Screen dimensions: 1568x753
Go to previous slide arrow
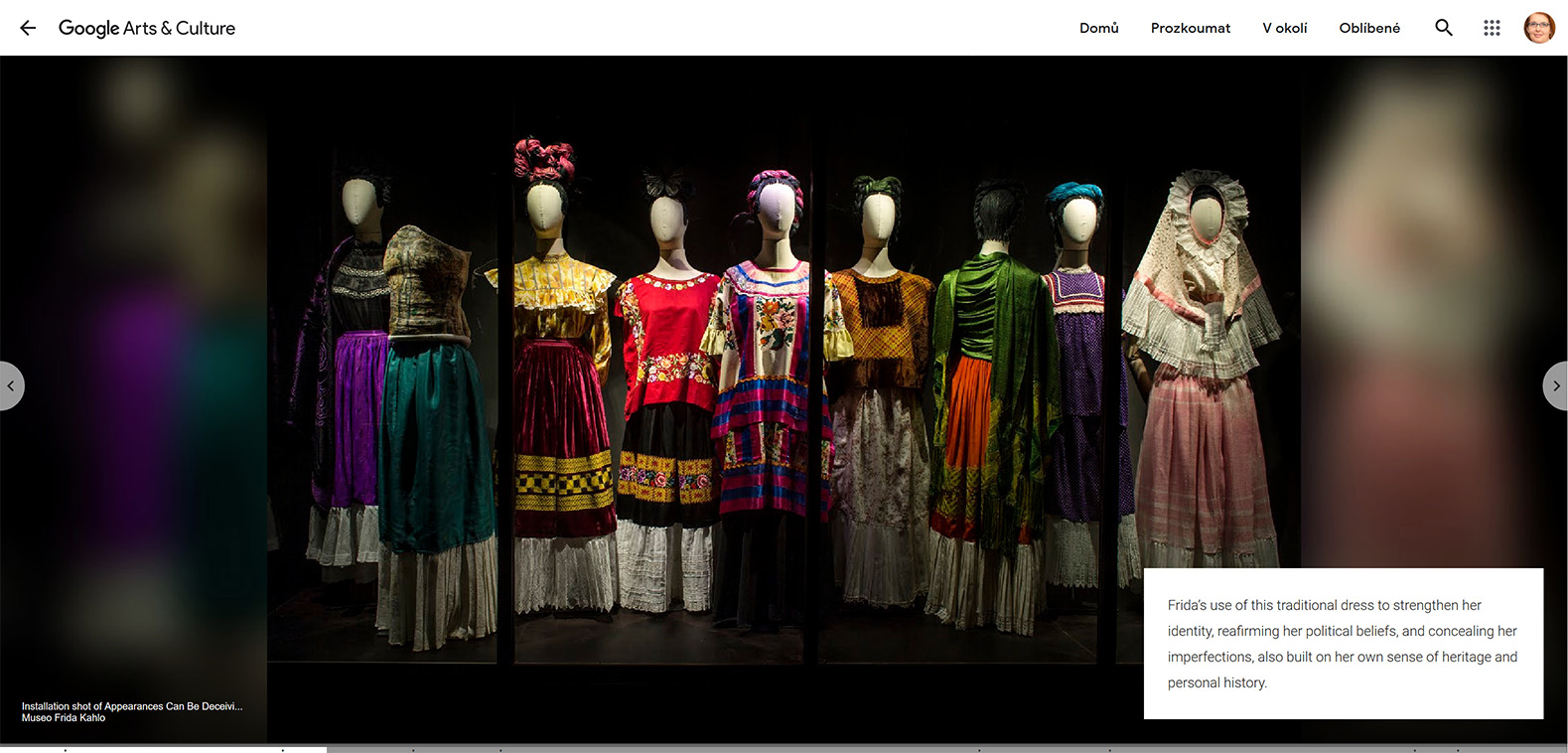(10, 385)
